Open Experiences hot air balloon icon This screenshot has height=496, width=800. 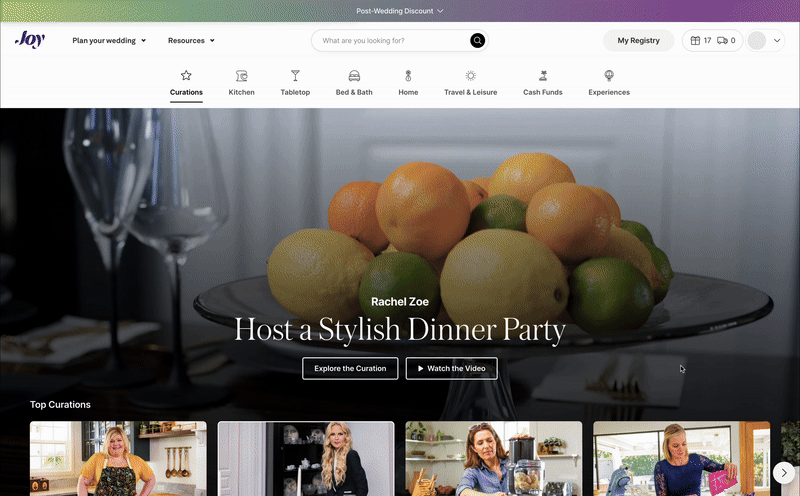(609, 76)
